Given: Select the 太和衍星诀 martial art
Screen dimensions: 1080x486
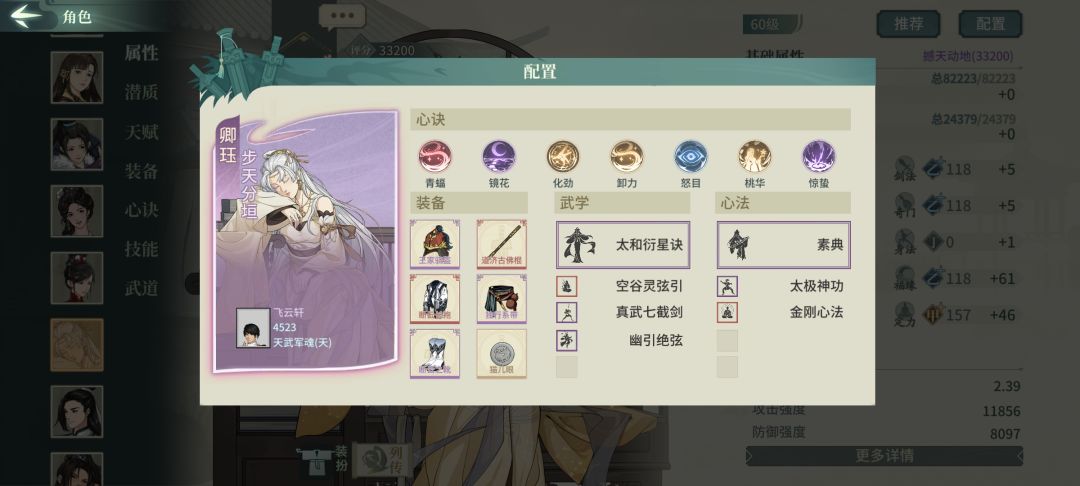Looking at the screenshot, I should point(623,244).
